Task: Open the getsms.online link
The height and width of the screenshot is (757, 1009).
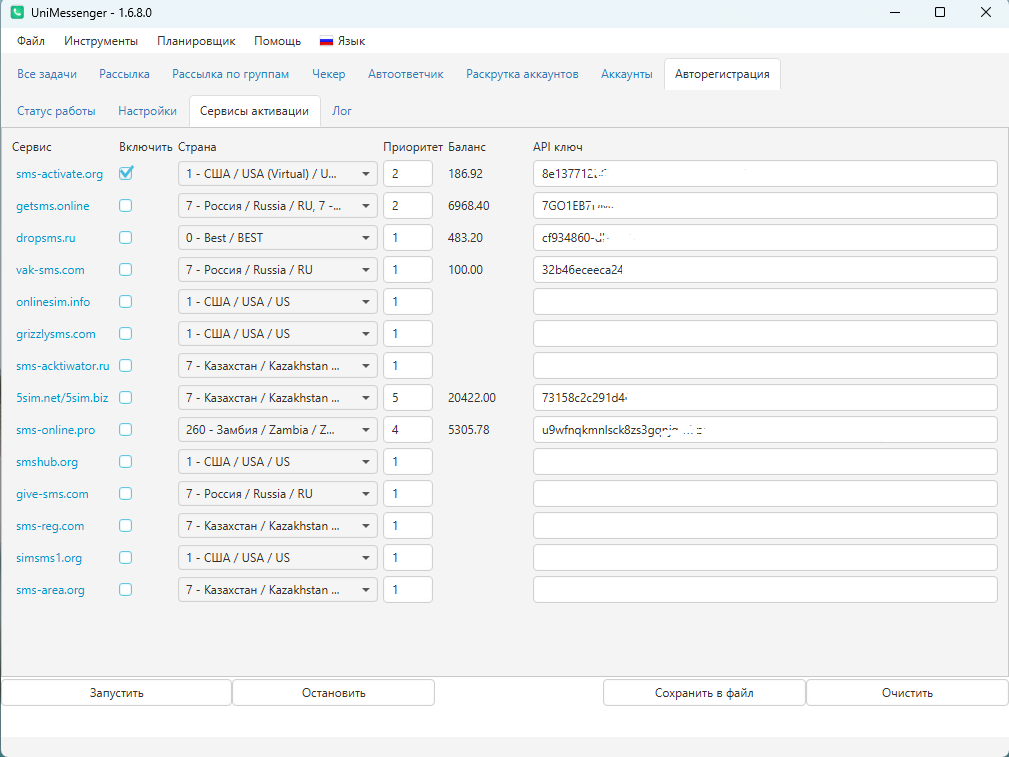Action: pyautogui.click(x=53, y=206)
